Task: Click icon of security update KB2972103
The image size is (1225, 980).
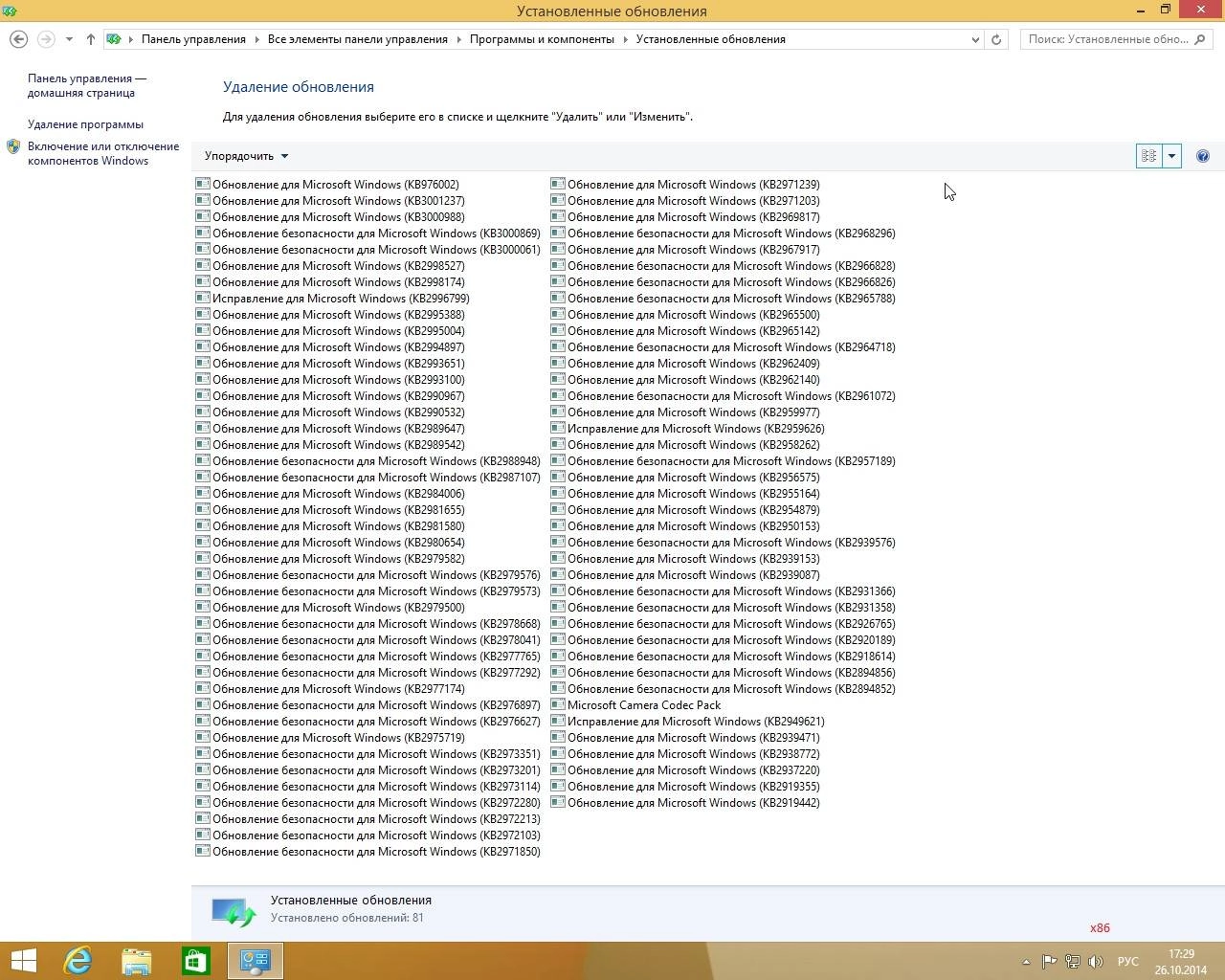Action: (202, 835)
